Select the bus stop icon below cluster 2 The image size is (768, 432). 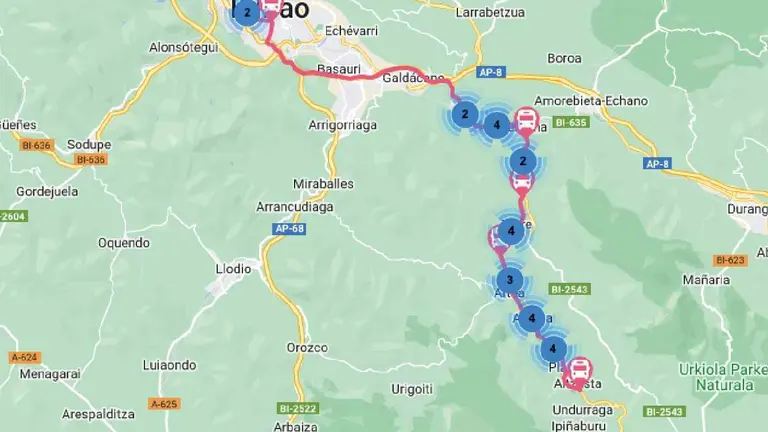[x=522, y=183]
